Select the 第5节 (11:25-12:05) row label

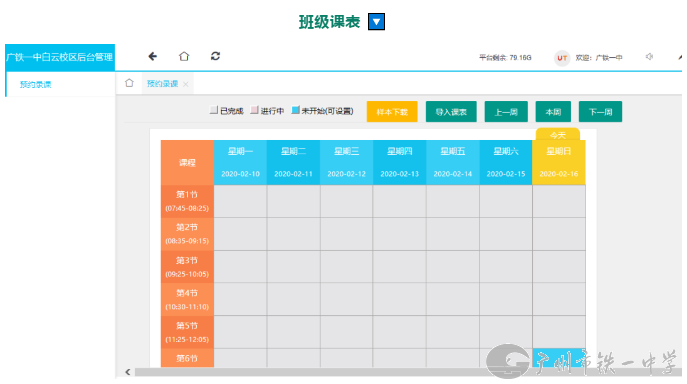(187, 332)
